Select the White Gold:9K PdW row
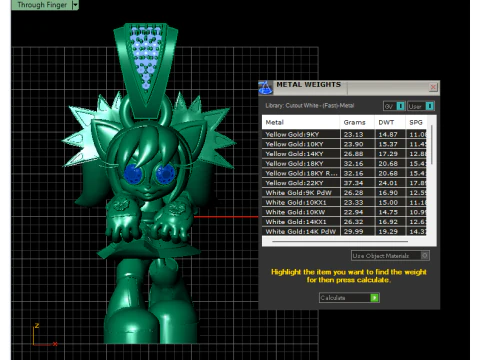Screen dimensions: 480x360 pyautogui.click(x=344, y=192)
